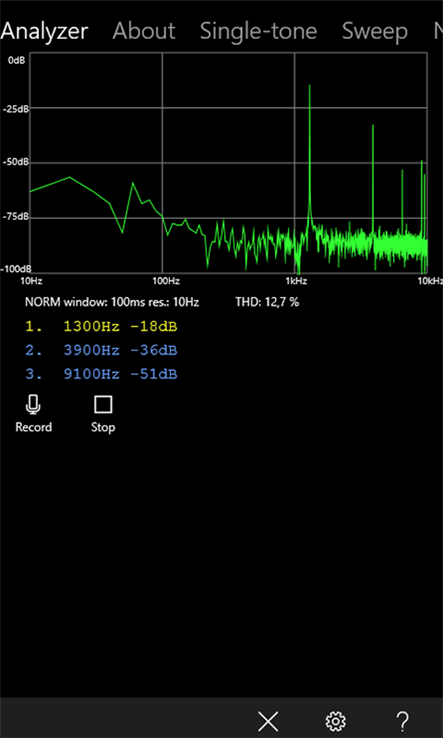Click the Record label text
The image size is (443, 738).
tap(33, 427)
